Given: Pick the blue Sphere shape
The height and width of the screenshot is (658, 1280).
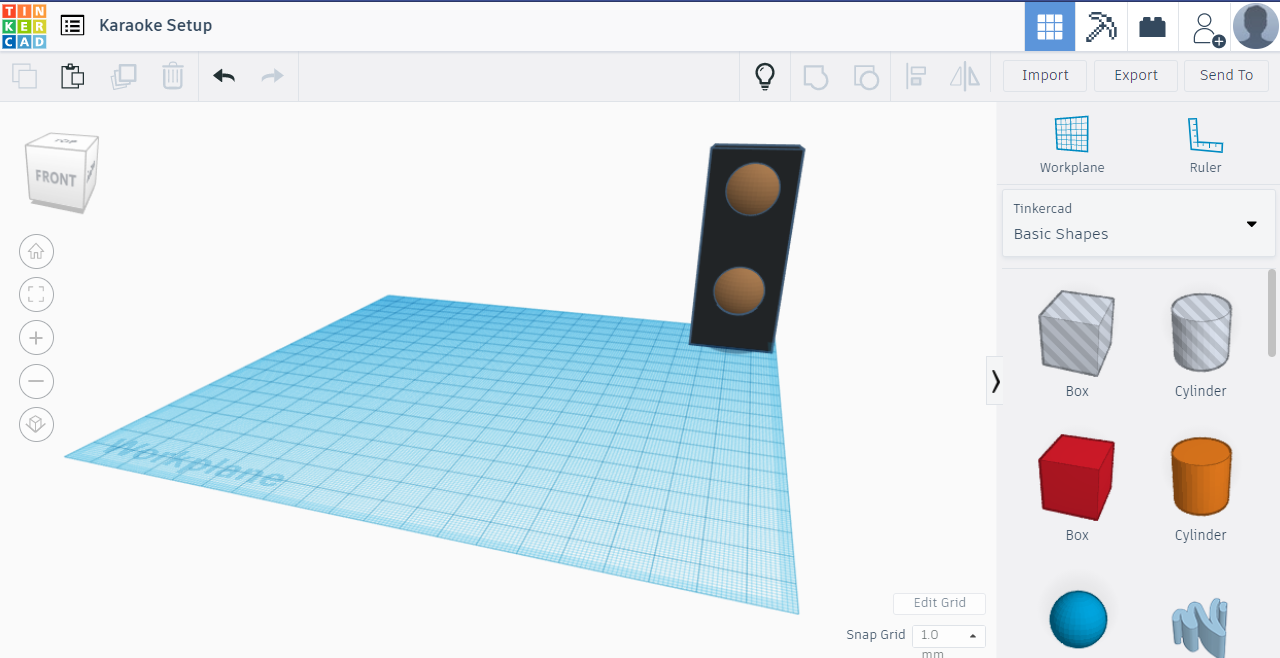Looking at the screenshot, I should 1078,620.
